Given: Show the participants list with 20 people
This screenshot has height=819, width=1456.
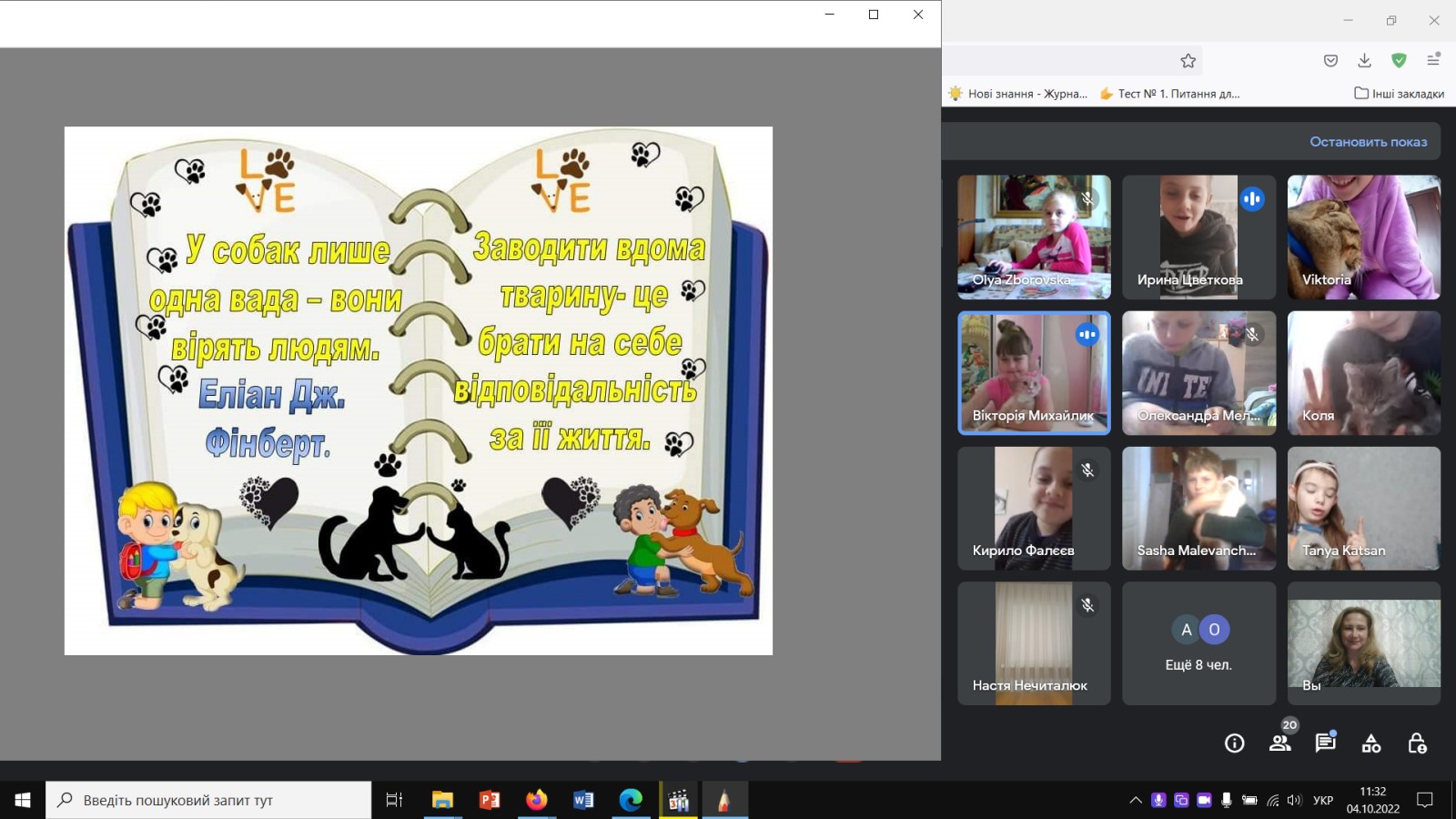Looking at the screenshot, I should click(x=1280, y=743).
